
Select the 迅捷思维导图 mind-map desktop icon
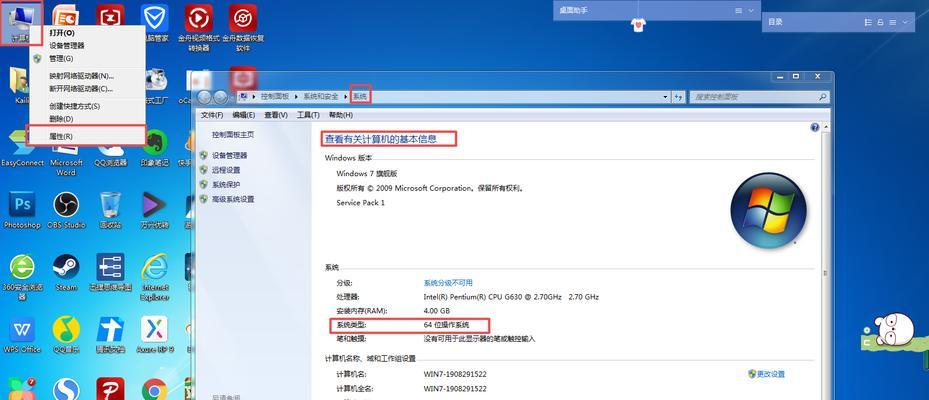[110, 272]
